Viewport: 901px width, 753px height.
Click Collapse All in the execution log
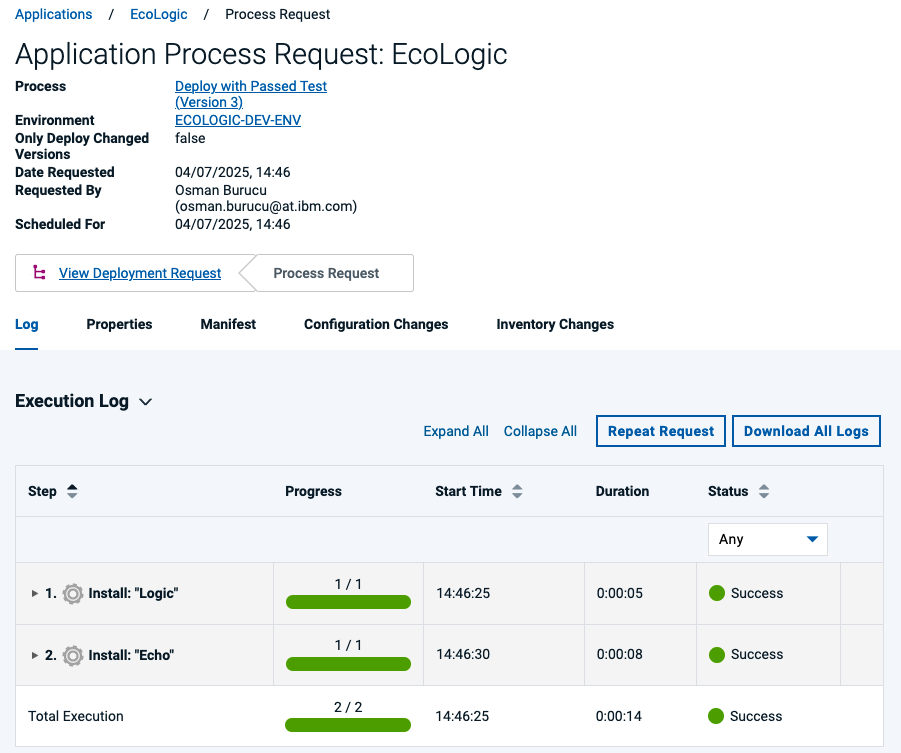540,431
